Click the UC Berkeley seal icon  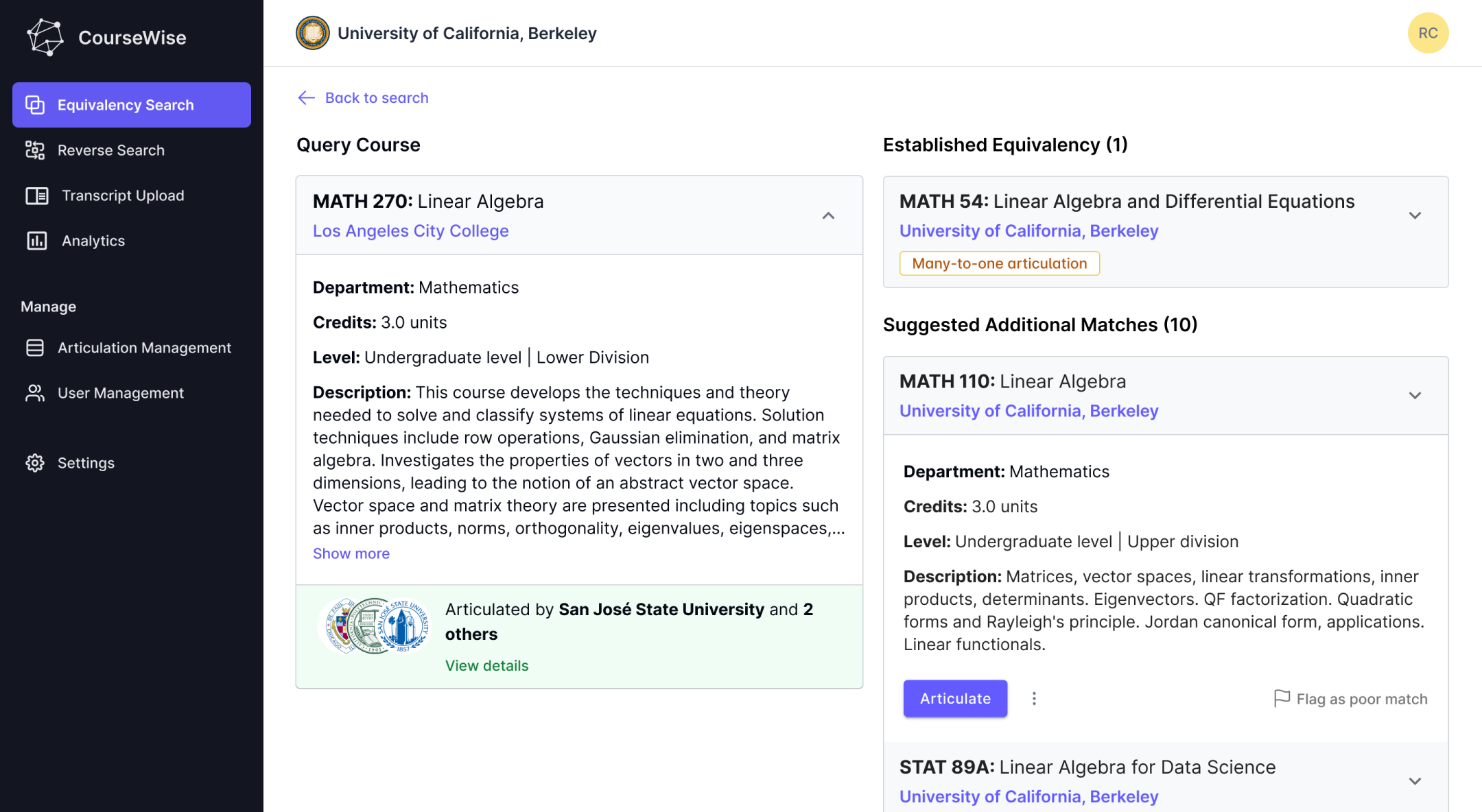point(313,33)
